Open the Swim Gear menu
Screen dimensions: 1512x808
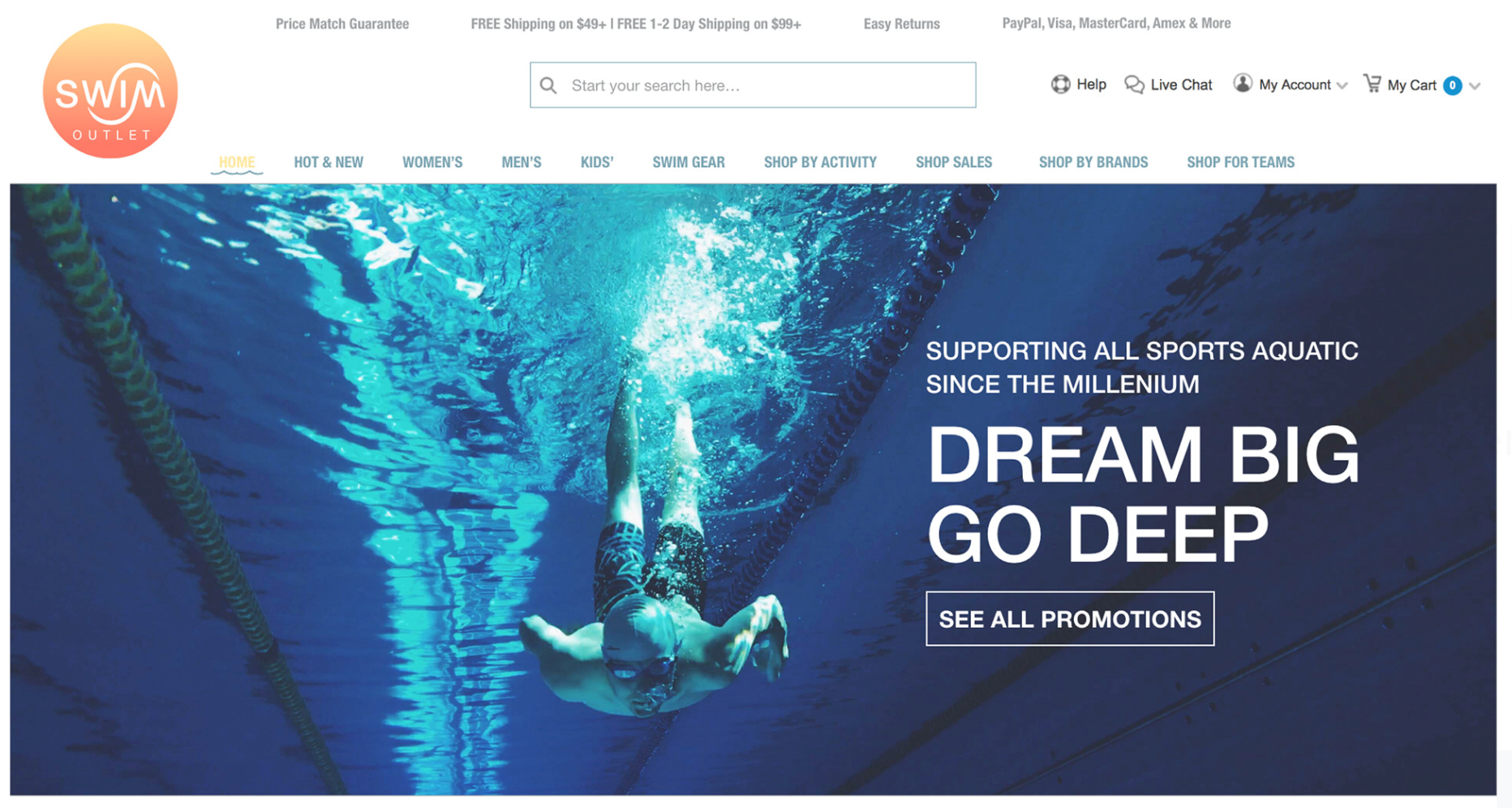689,162
